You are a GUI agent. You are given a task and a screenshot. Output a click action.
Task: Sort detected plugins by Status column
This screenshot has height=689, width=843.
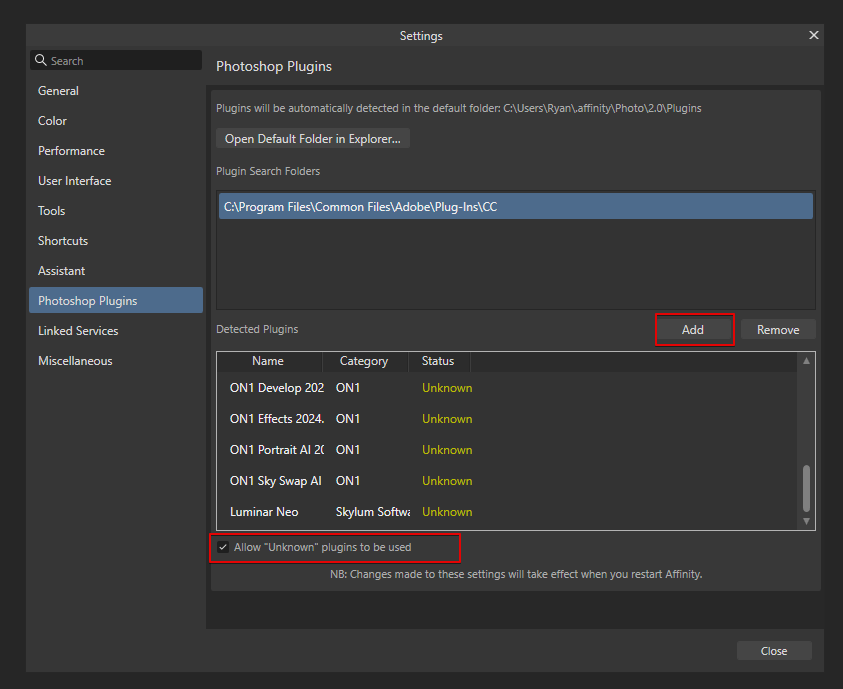[438, 361]
